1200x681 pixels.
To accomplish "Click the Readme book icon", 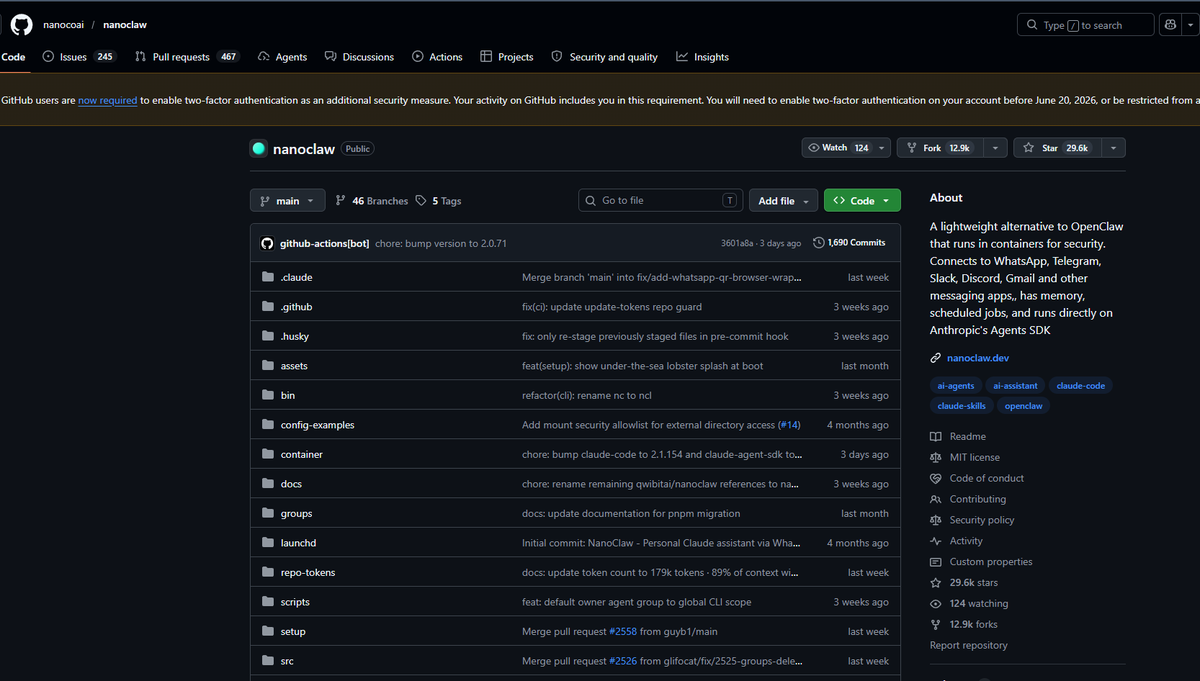I will (936, 437).
